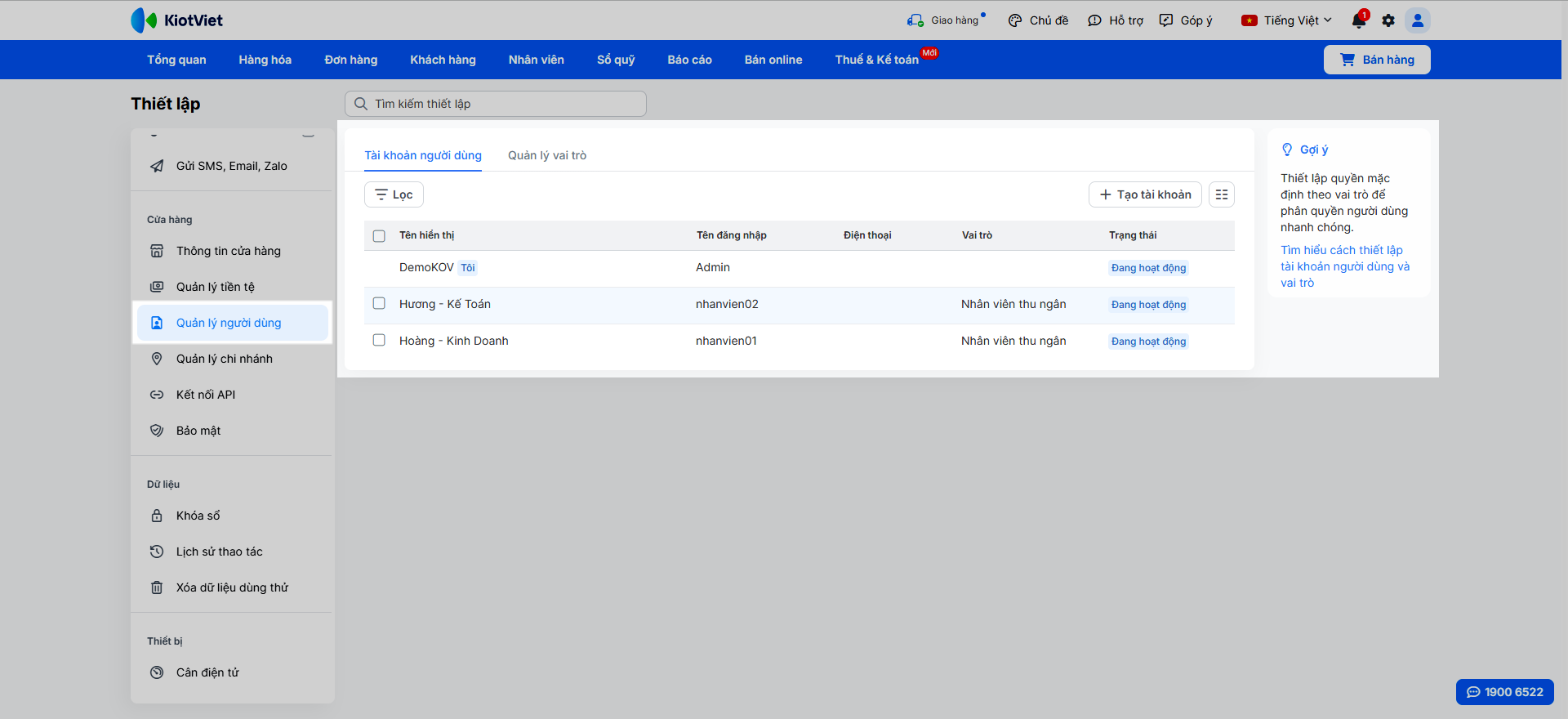
Task: Click Hoàng - Kinh Doanh display name
Action: [x=454, y=341]
